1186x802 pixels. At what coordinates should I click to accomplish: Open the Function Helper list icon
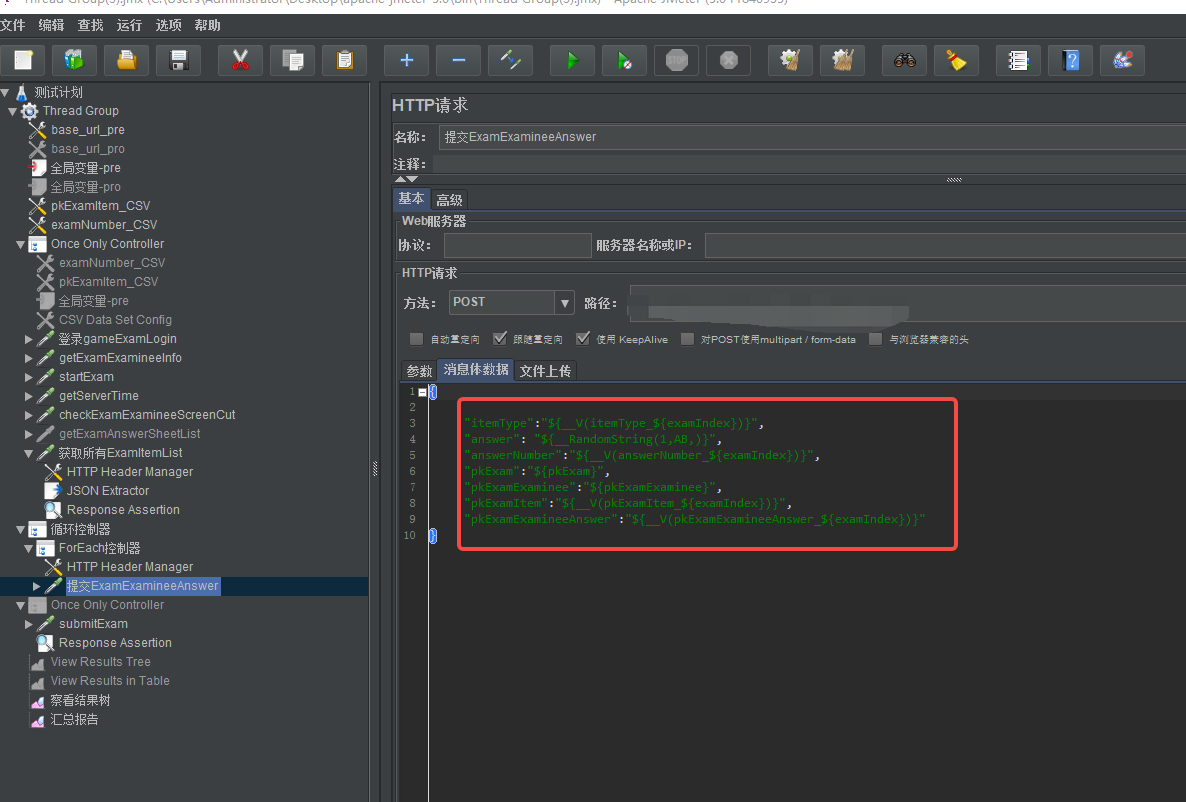coord(1019,61)
